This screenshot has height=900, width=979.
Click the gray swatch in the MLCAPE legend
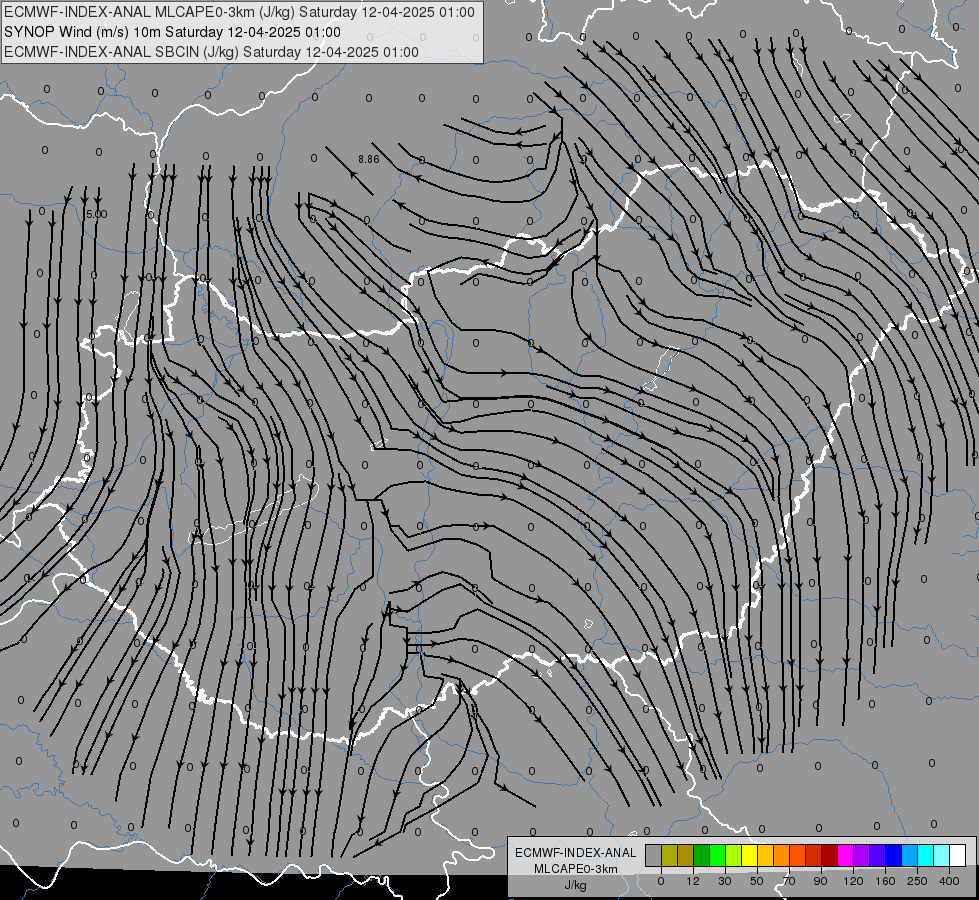click(653, 855)
